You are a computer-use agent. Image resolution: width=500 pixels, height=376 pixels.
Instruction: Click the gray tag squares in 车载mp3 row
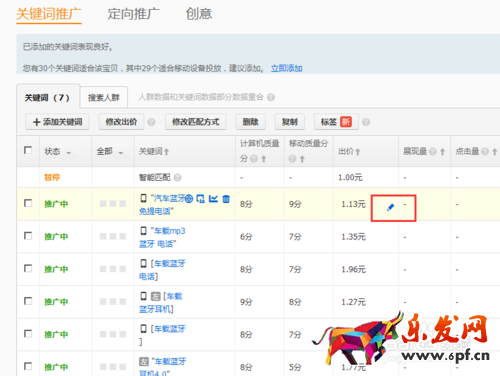pyautogui.click(x=113, y=236)
